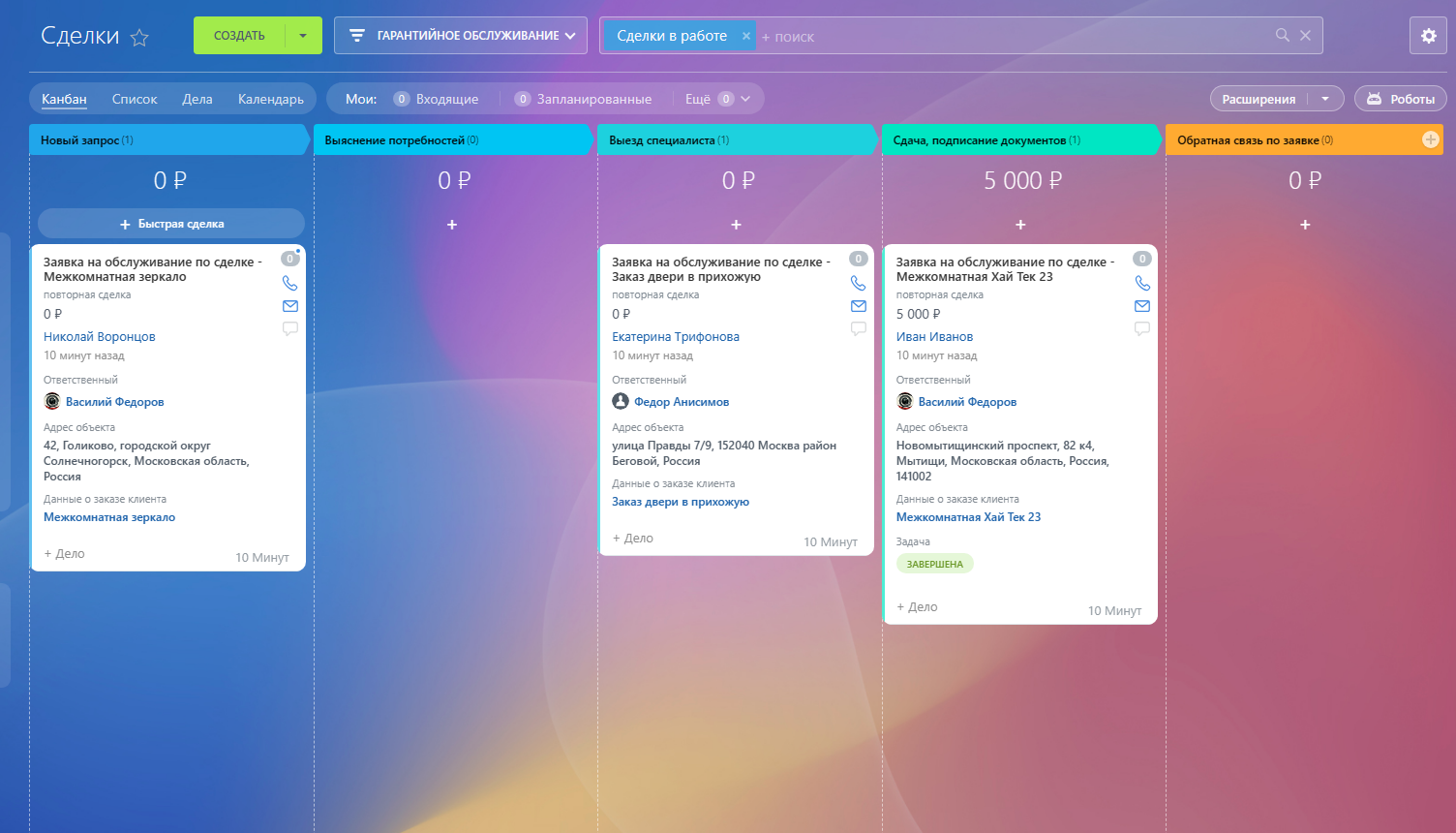Add deal in 'Обратная связь по заявке' column
Viewport: 1456px width, 833px height.
click(1305, 225)
